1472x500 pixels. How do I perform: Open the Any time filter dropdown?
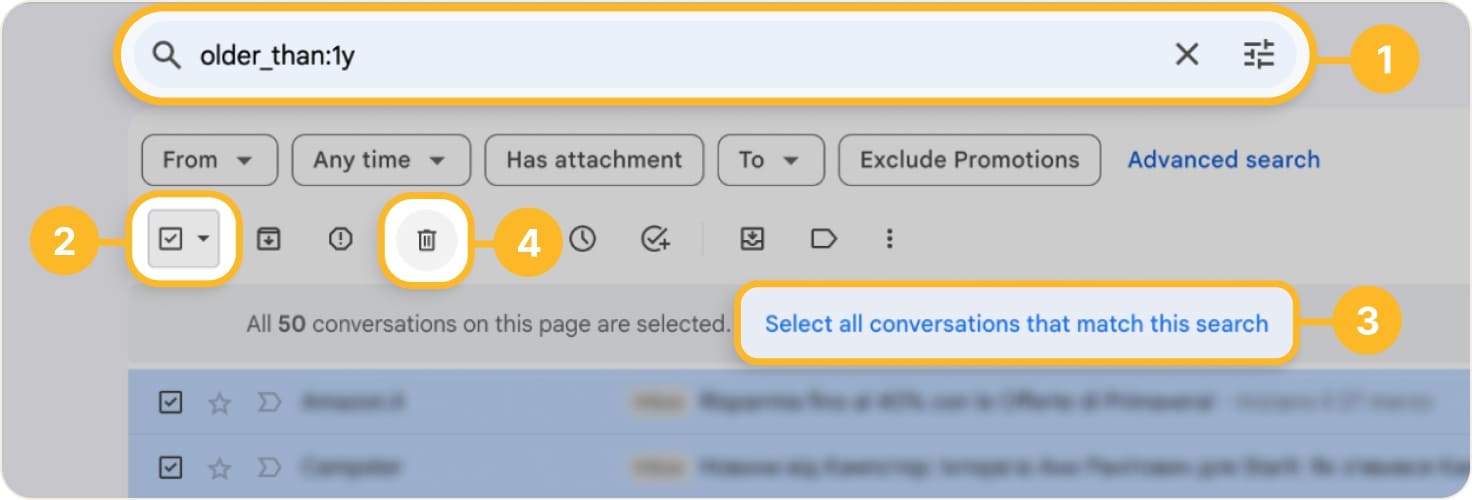[381, 160]
